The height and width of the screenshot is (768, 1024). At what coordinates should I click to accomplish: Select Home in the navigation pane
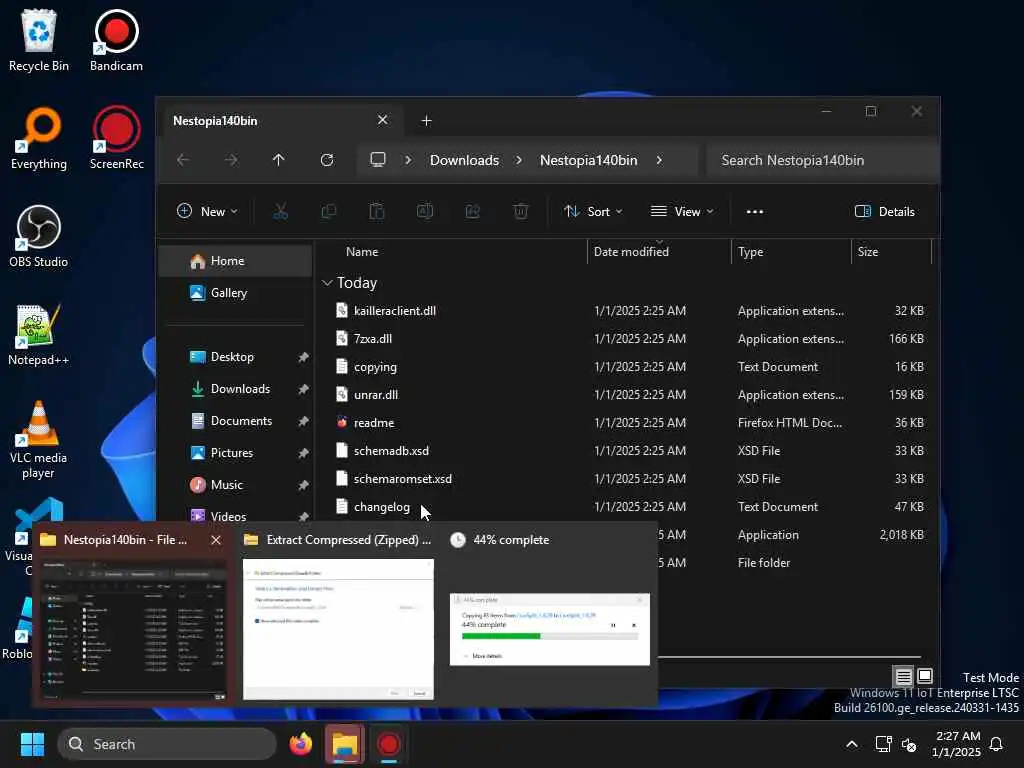tap(235, 261)
